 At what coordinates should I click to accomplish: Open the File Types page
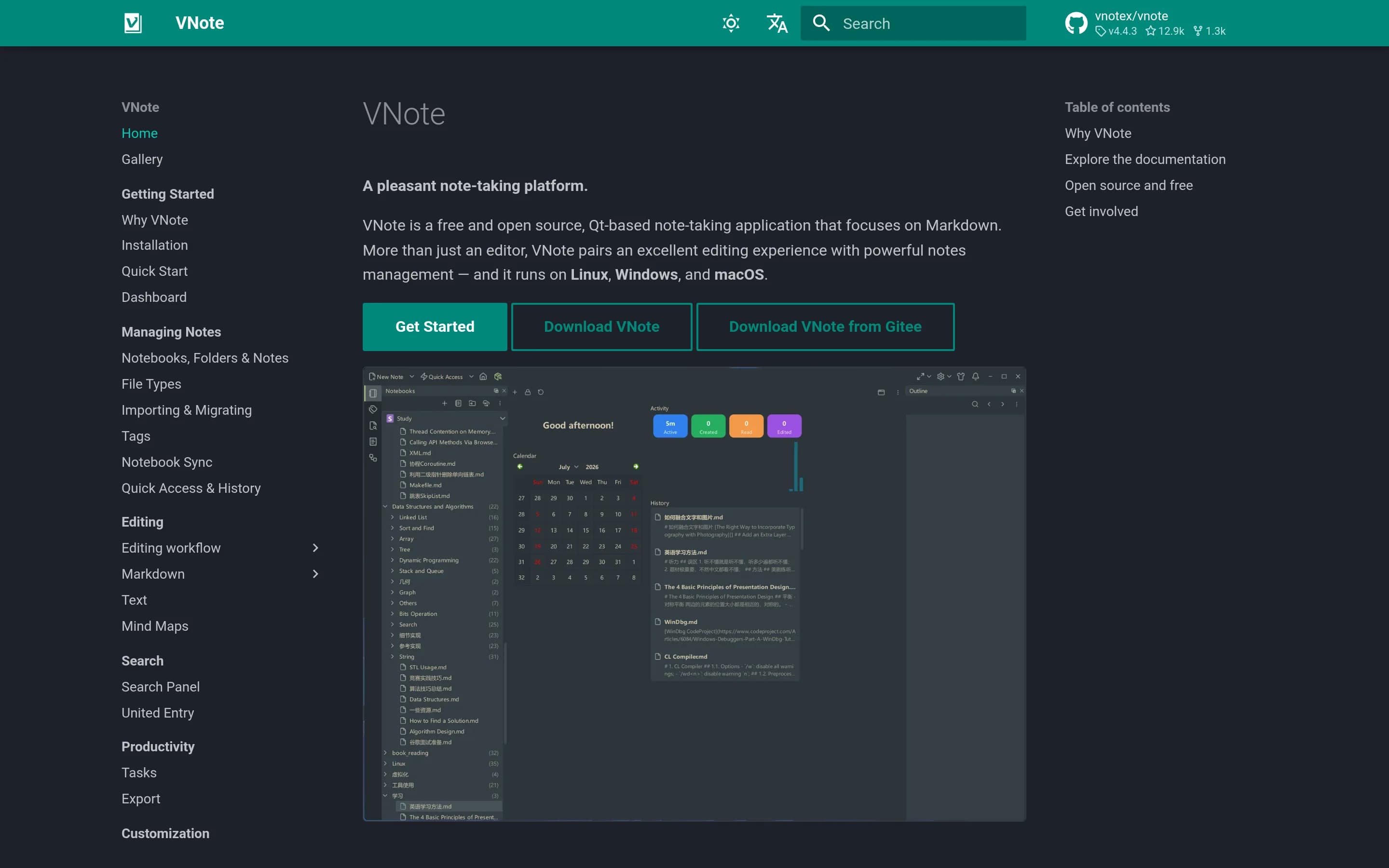(x=151, y=384)
